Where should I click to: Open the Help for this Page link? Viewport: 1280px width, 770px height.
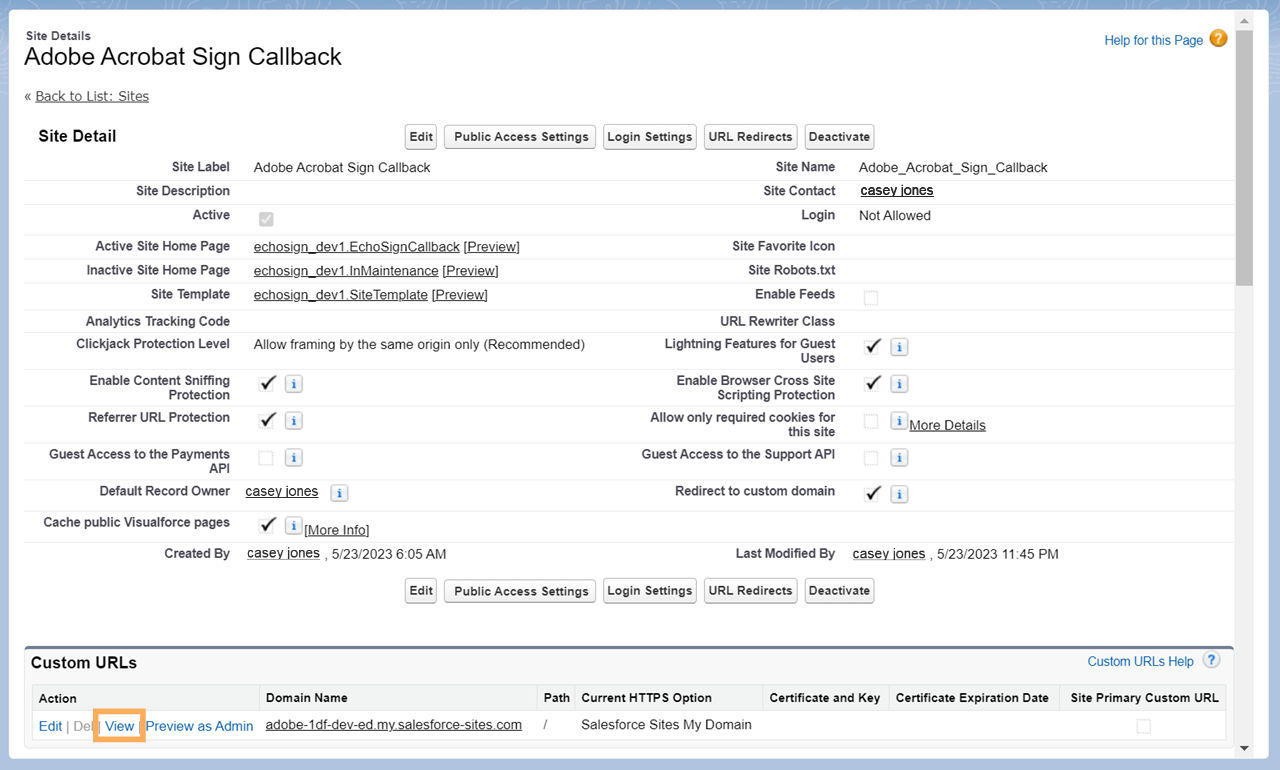(x=1153, y=40)
